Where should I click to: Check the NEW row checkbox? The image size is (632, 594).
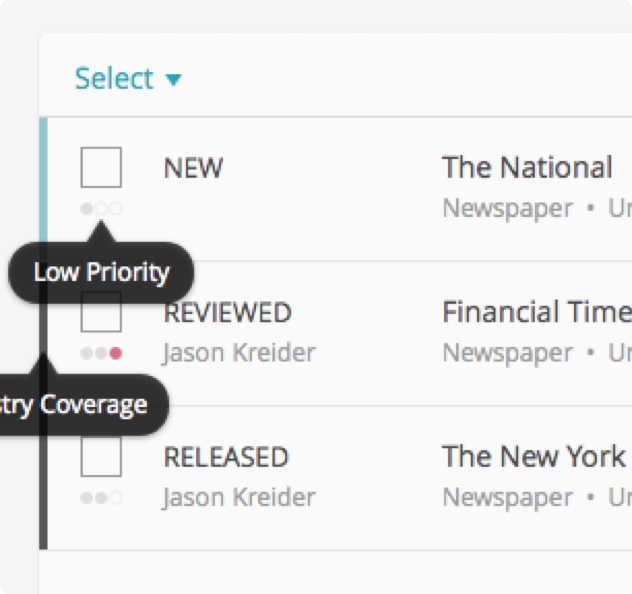tap(101, 167)
